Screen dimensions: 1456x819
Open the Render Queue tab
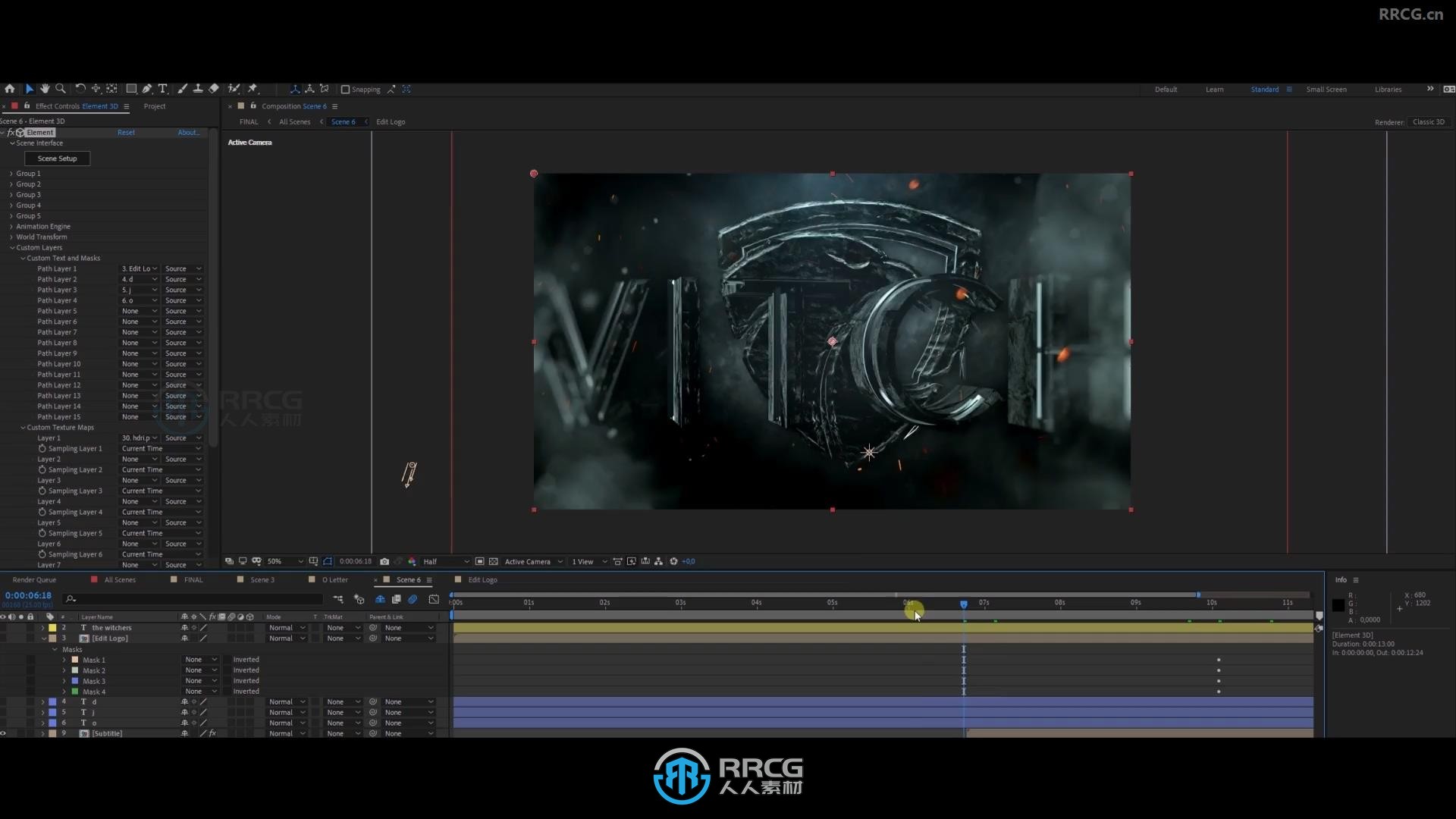(34, 579)
